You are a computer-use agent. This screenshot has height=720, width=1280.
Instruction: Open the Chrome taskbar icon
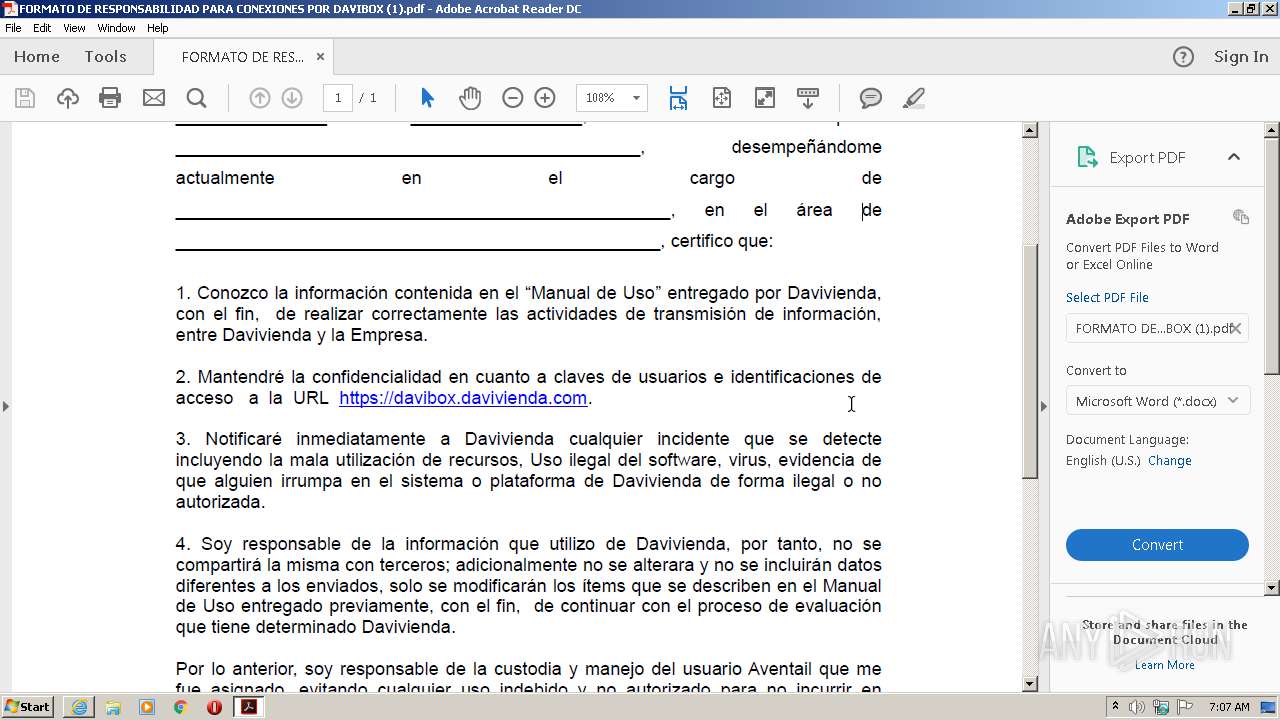pos(180,707)
